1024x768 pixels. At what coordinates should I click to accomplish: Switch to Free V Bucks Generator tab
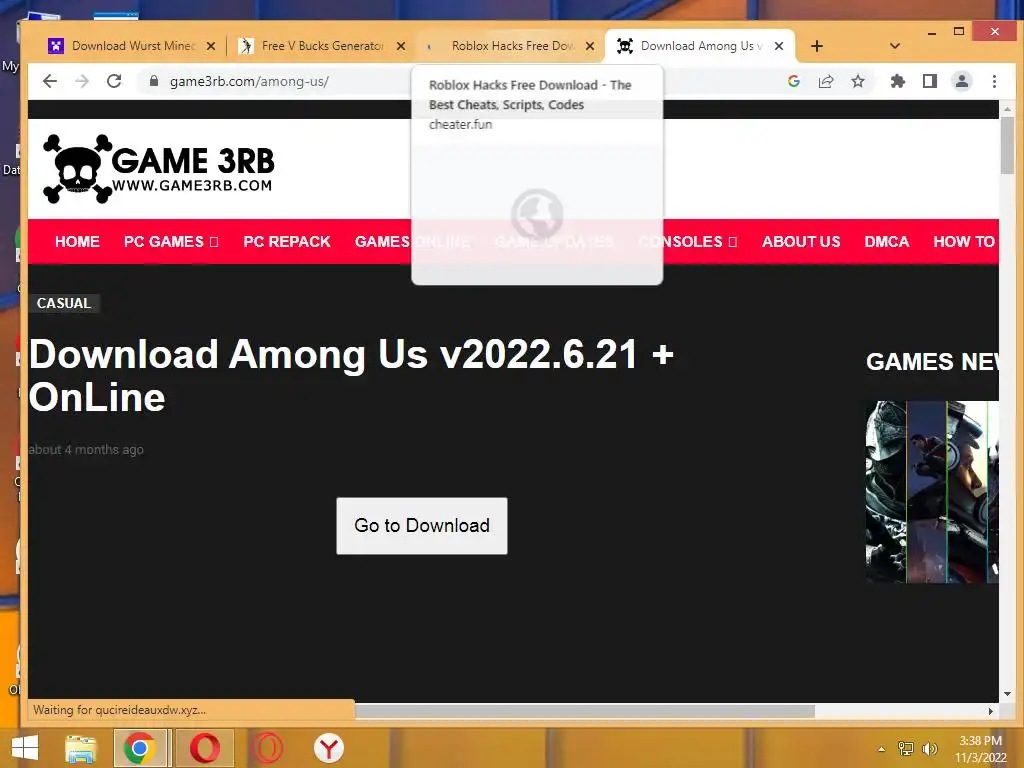(x=322, y=46)
